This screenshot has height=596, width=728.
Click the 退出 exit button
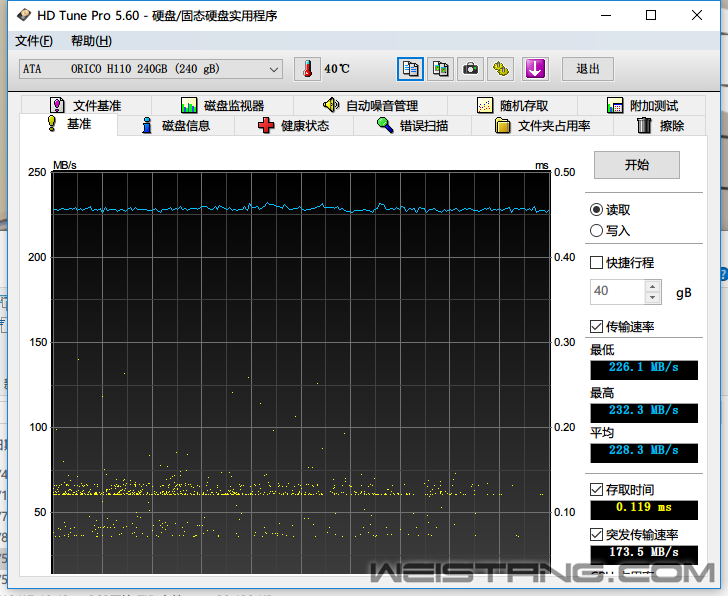coord(588,69)
